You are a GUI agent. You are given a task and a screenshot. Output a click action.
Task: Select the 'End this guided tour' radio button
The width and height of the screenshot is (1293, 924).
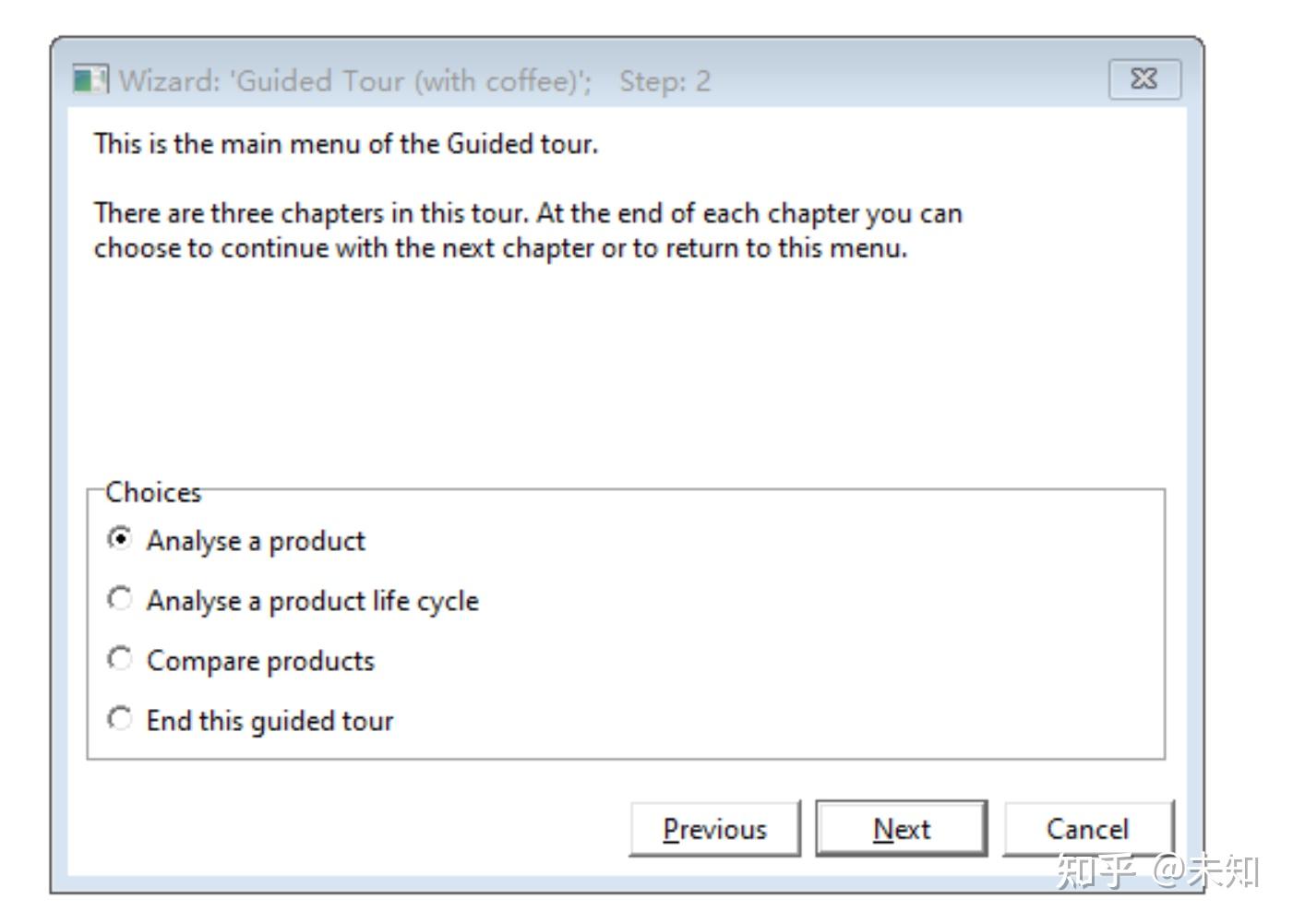(x=120, y=719)
